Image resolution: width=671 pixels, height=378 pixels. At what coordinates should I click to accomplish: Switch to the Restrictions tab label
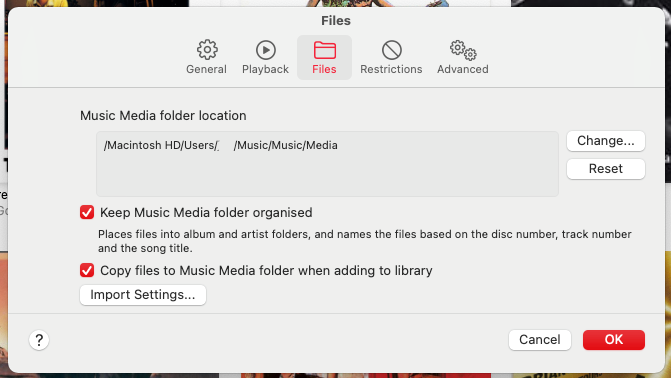pyautogui.click(x=391, y=69)
